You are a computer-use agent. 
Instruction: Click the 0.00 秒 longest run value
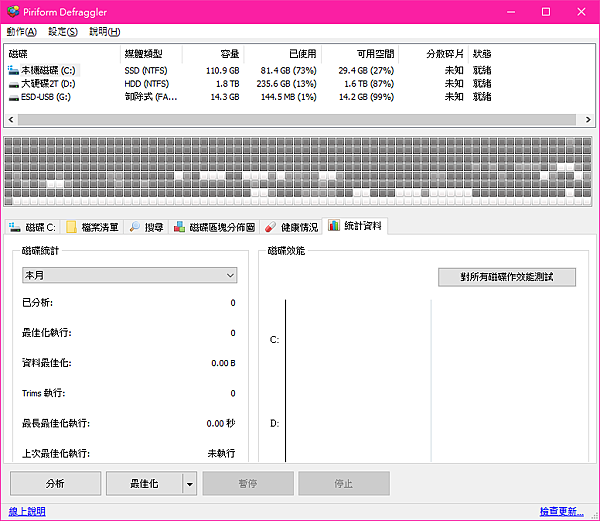[x=221, y=423]
